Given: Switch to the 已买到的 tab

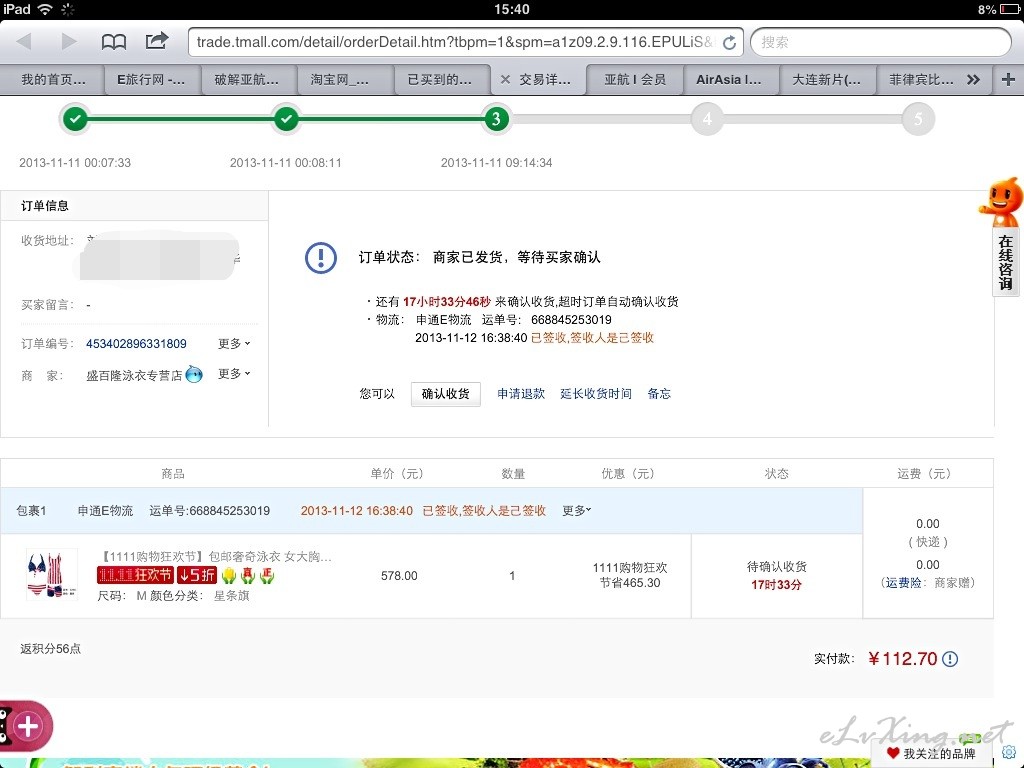Looking at the screenshot, I should (440, 80).
